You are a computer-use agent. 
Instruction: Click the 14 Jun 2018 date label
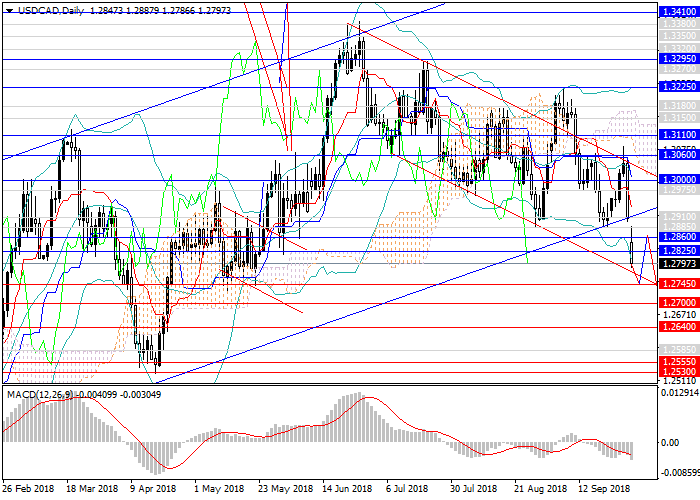347,489
